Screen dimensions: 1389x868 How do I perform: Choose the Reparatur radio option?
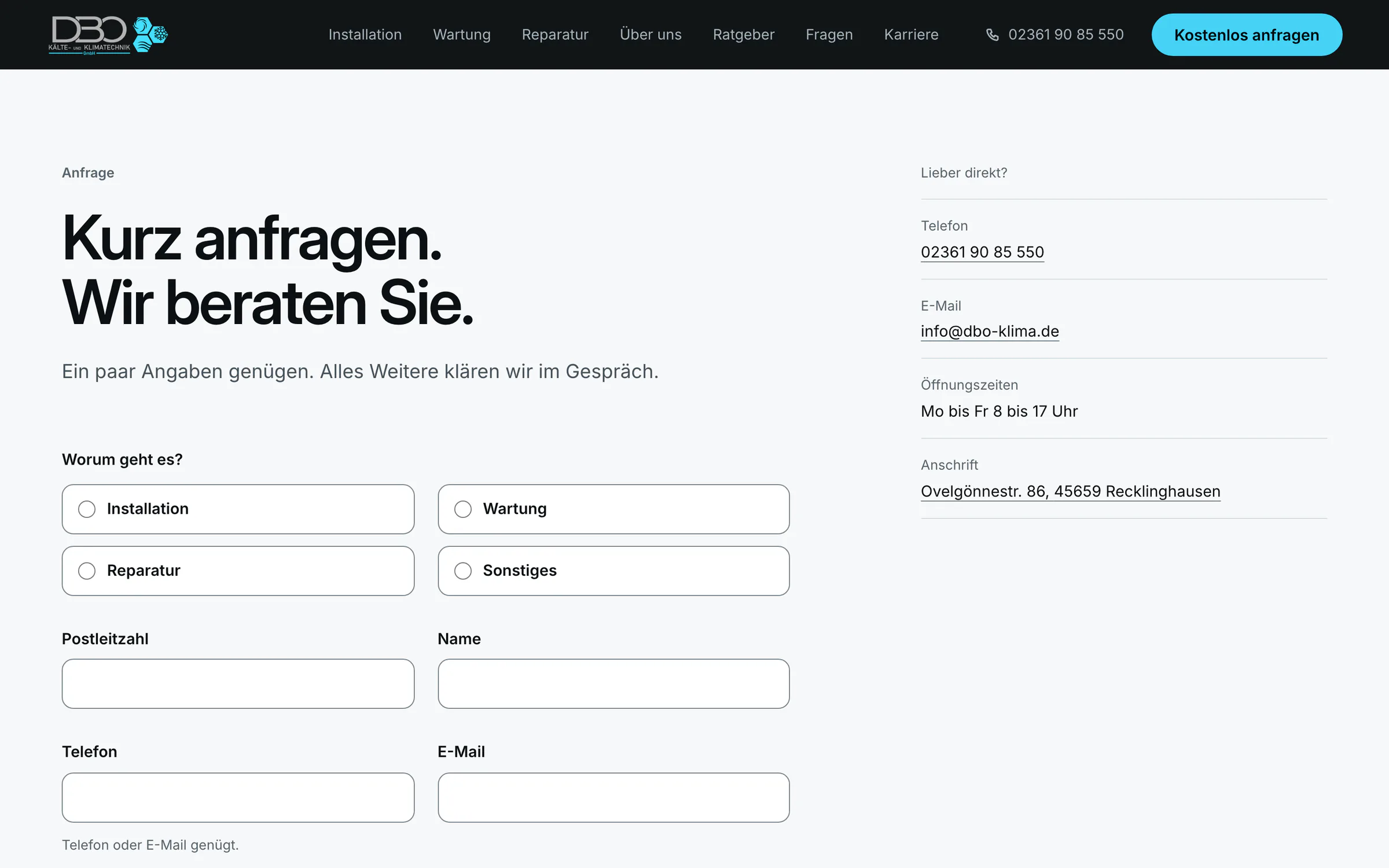pos(238,571)
